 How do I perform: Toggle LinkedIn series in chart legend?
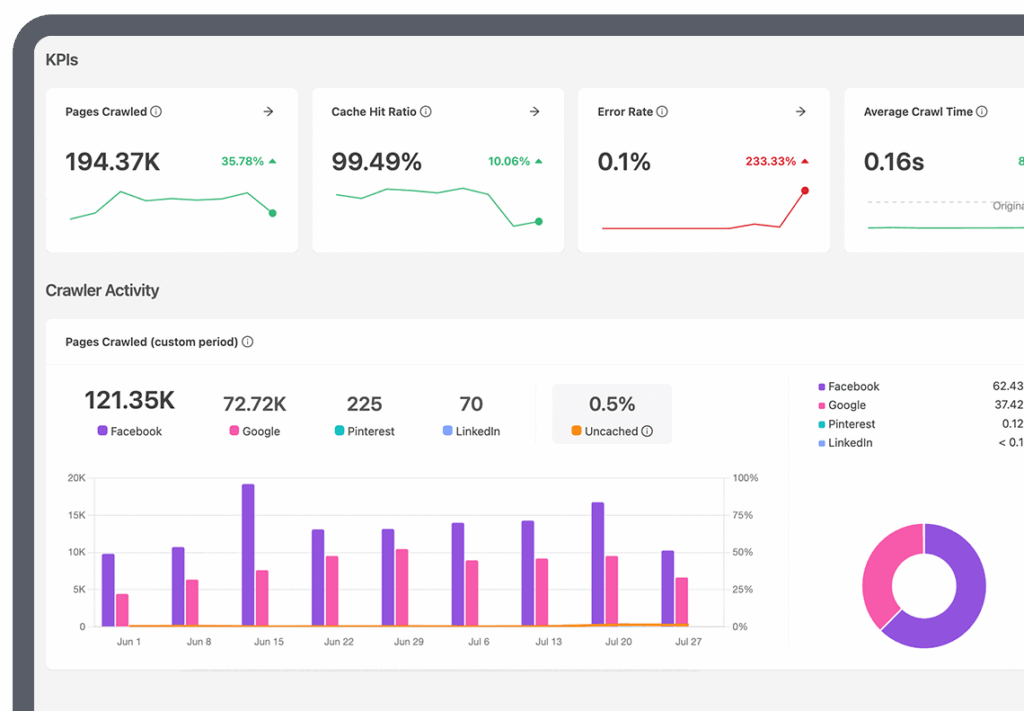coord(470,432)
